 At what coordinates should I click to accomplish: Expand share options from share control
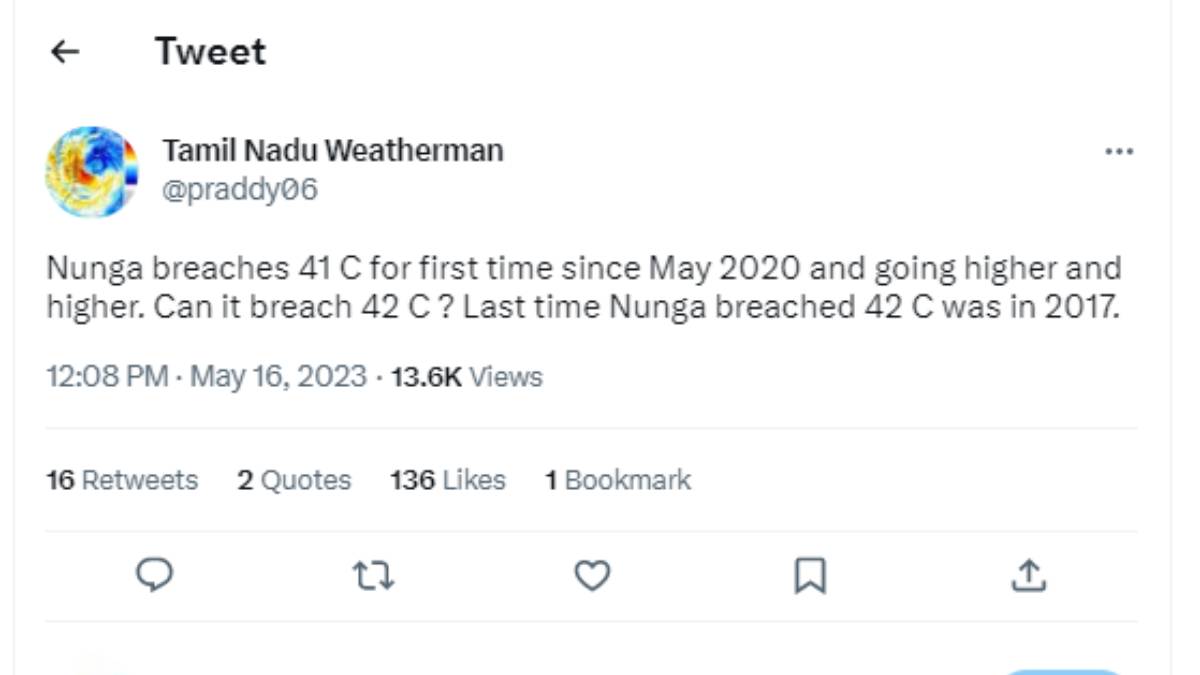tap(1030, 575)
